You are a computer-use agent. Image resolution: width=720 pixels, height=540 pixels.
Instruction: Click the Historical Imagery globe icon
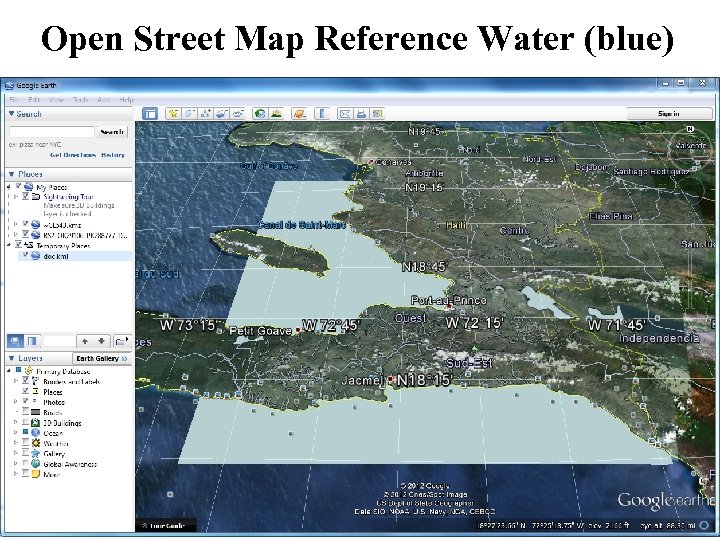260,113
